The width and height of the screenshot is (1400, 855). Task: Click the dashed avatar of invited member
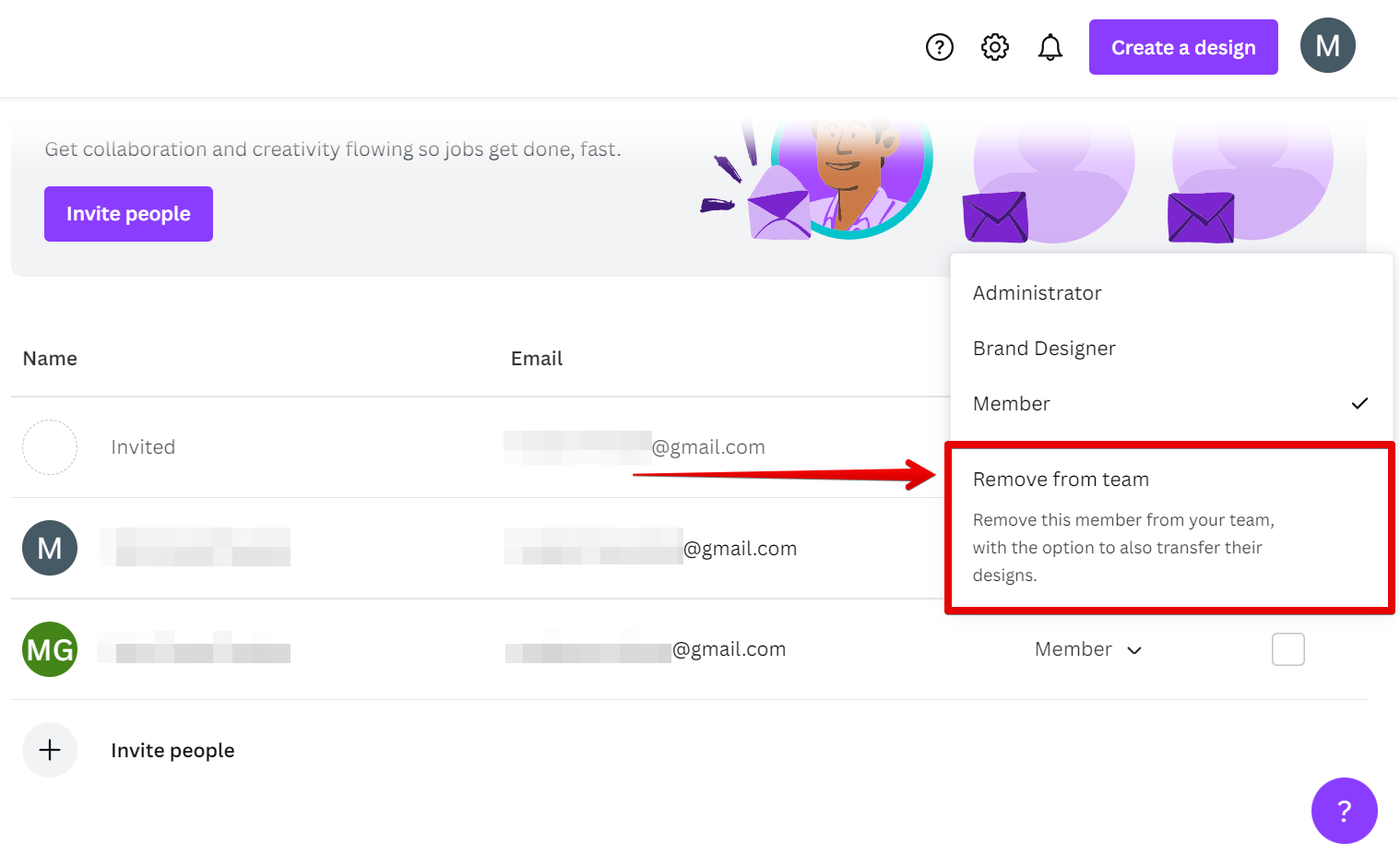point(50,447)
